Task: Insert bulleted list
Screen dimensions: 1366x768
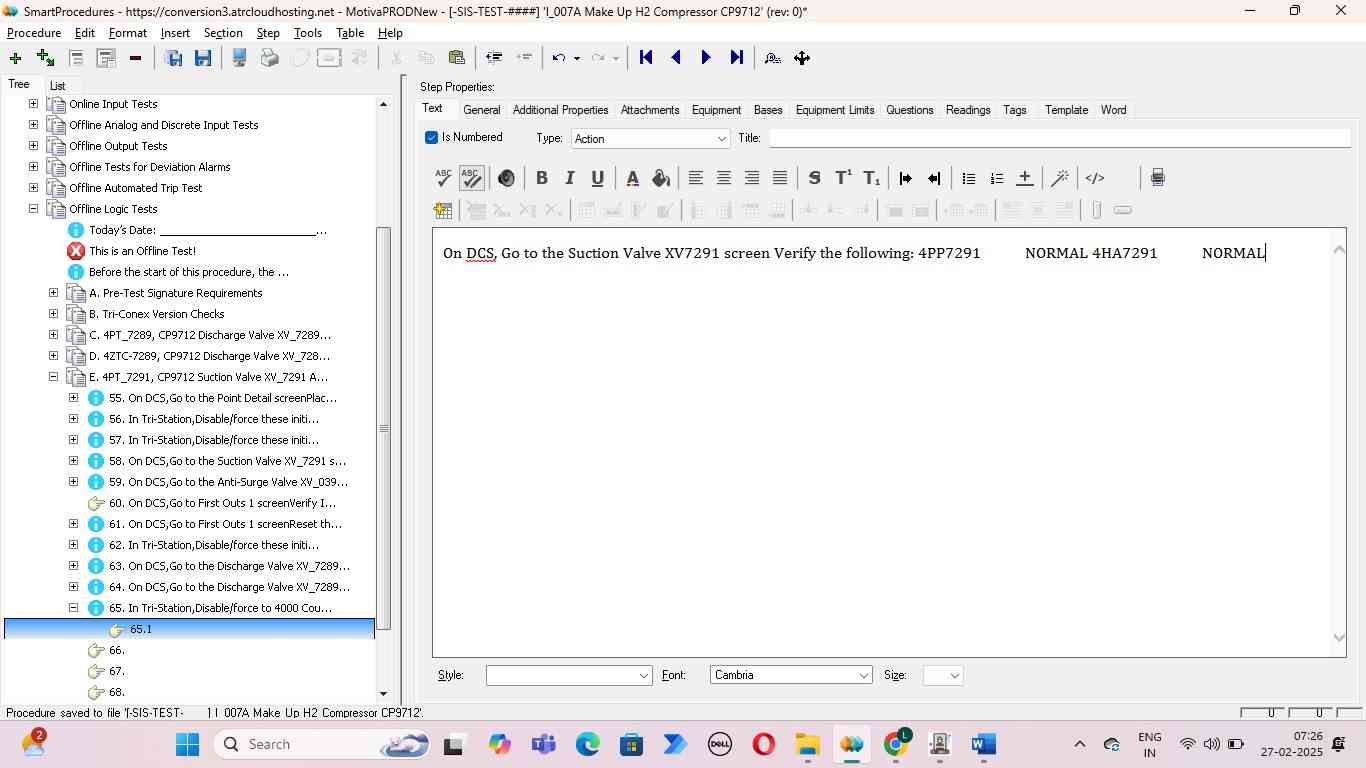Action: coord(968,178)
